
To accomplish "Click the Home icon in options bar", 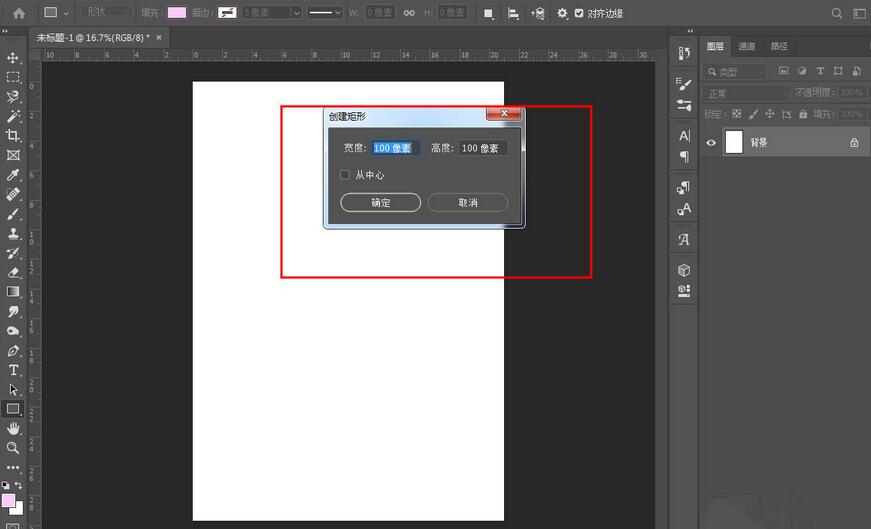I will click(x=18, y=13).
